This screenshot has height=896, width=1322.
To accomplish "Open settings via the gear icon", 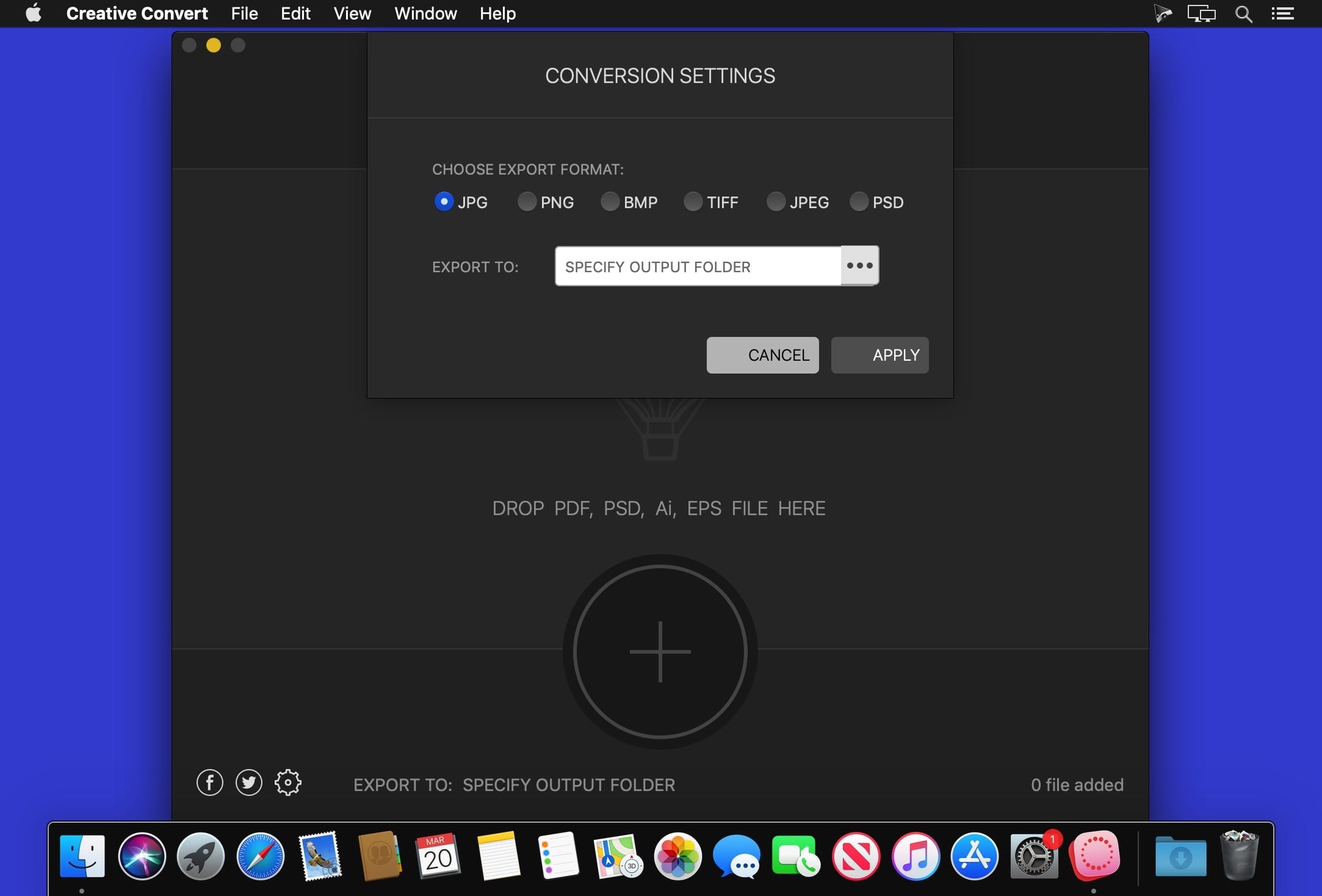I will 288,782.
